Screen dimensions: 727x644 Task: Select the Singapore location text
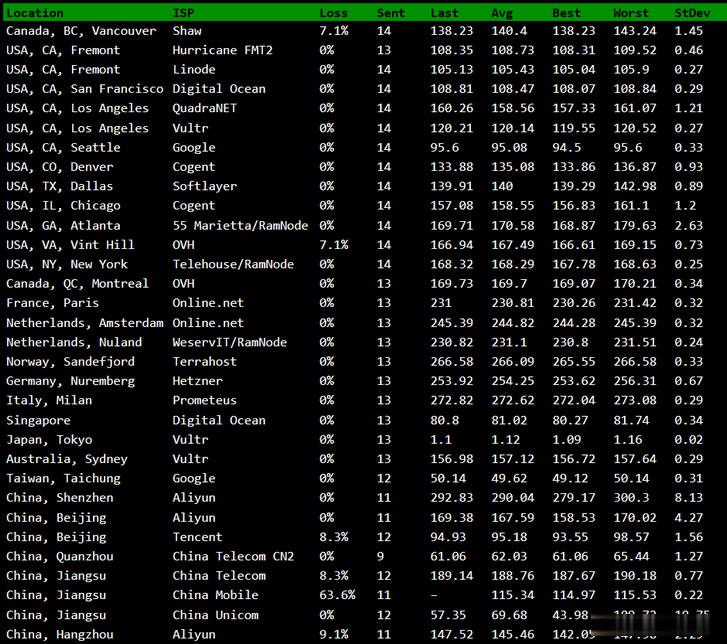pyautogui.click(x=38, y=421)
